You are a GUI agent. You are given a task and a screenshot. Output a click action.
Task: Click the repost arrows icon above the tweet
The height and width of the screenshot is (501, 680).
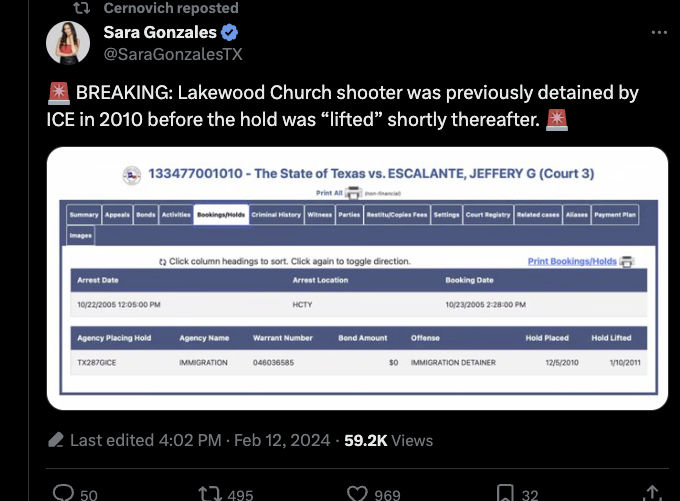coord(82,7)
